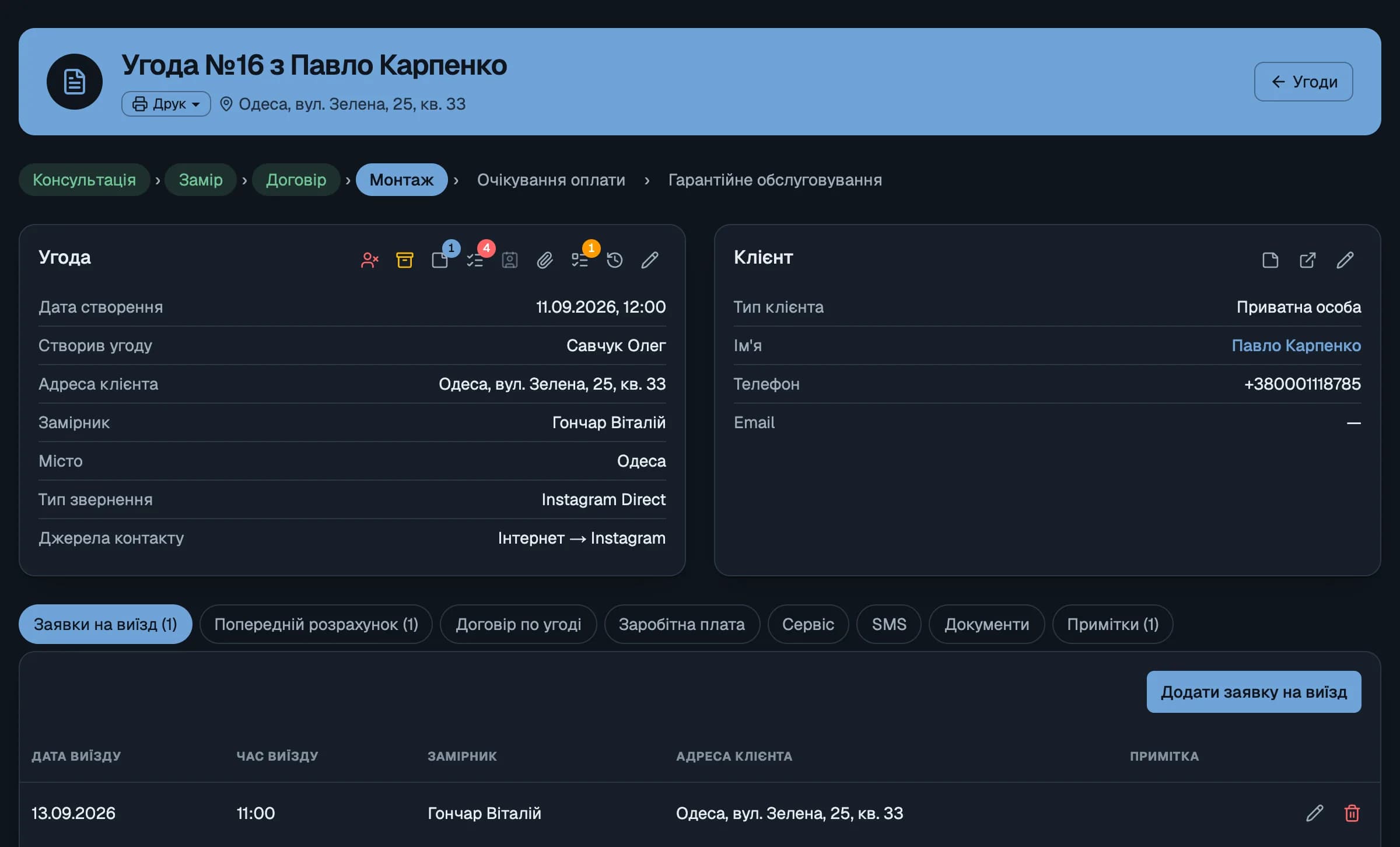Image resolution: width=1400 pixels, height=847 pixels.
Task: Expand the Друк print dropdown
Action: [166, 104]
